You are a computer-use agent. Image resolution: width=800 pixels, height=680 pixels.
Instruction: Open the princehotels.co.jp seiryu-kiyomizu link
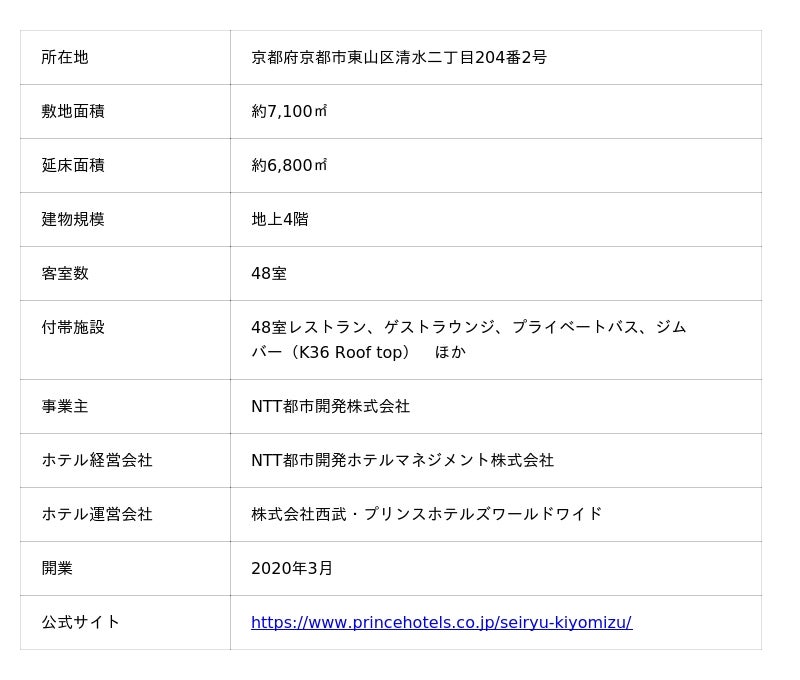coord(441,622)
